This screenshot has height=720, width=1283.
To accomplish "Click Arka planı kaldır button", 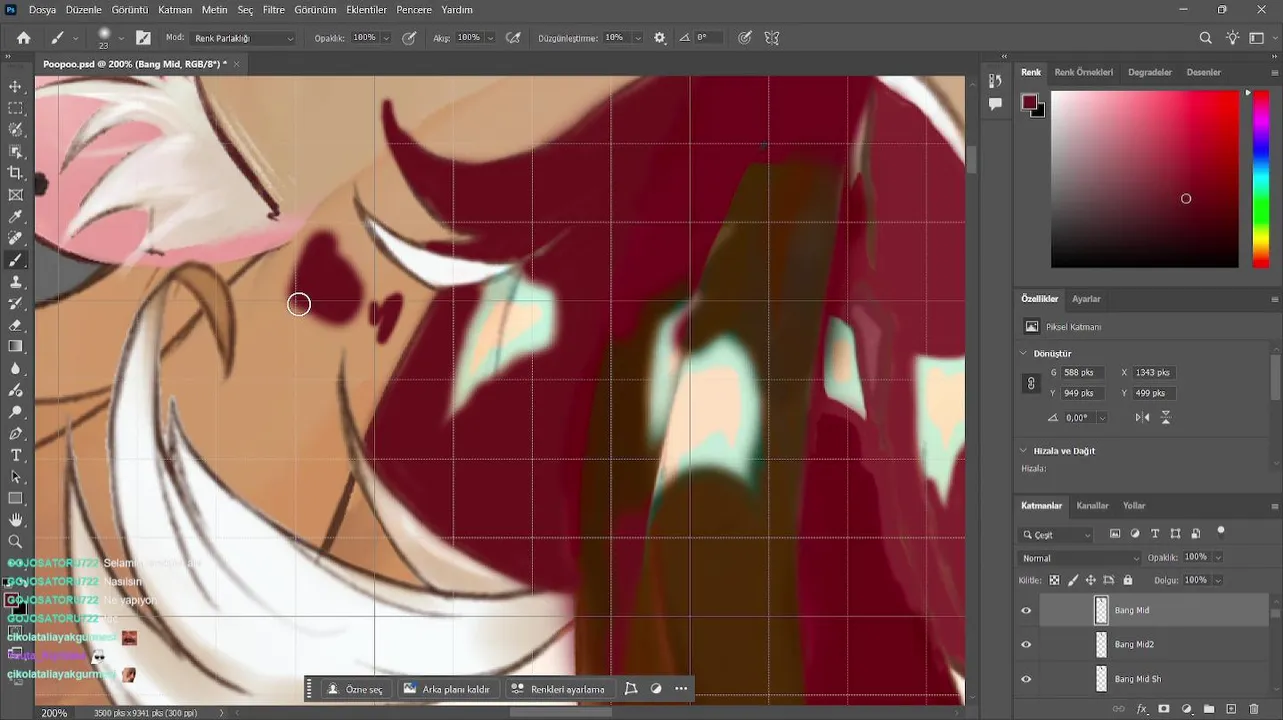I will coord(447,689).
